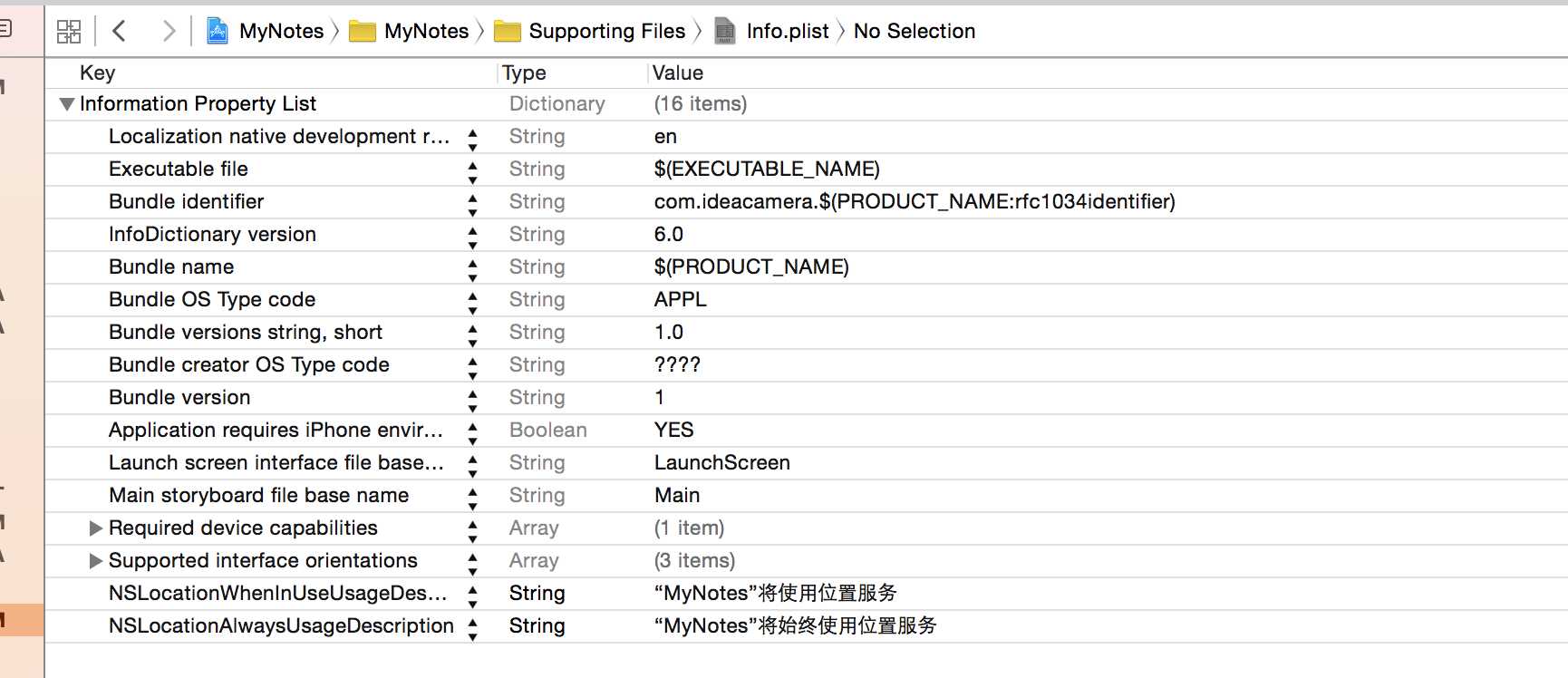Click the Dictionary type cell
The image size is (1568, 678).
557,104
